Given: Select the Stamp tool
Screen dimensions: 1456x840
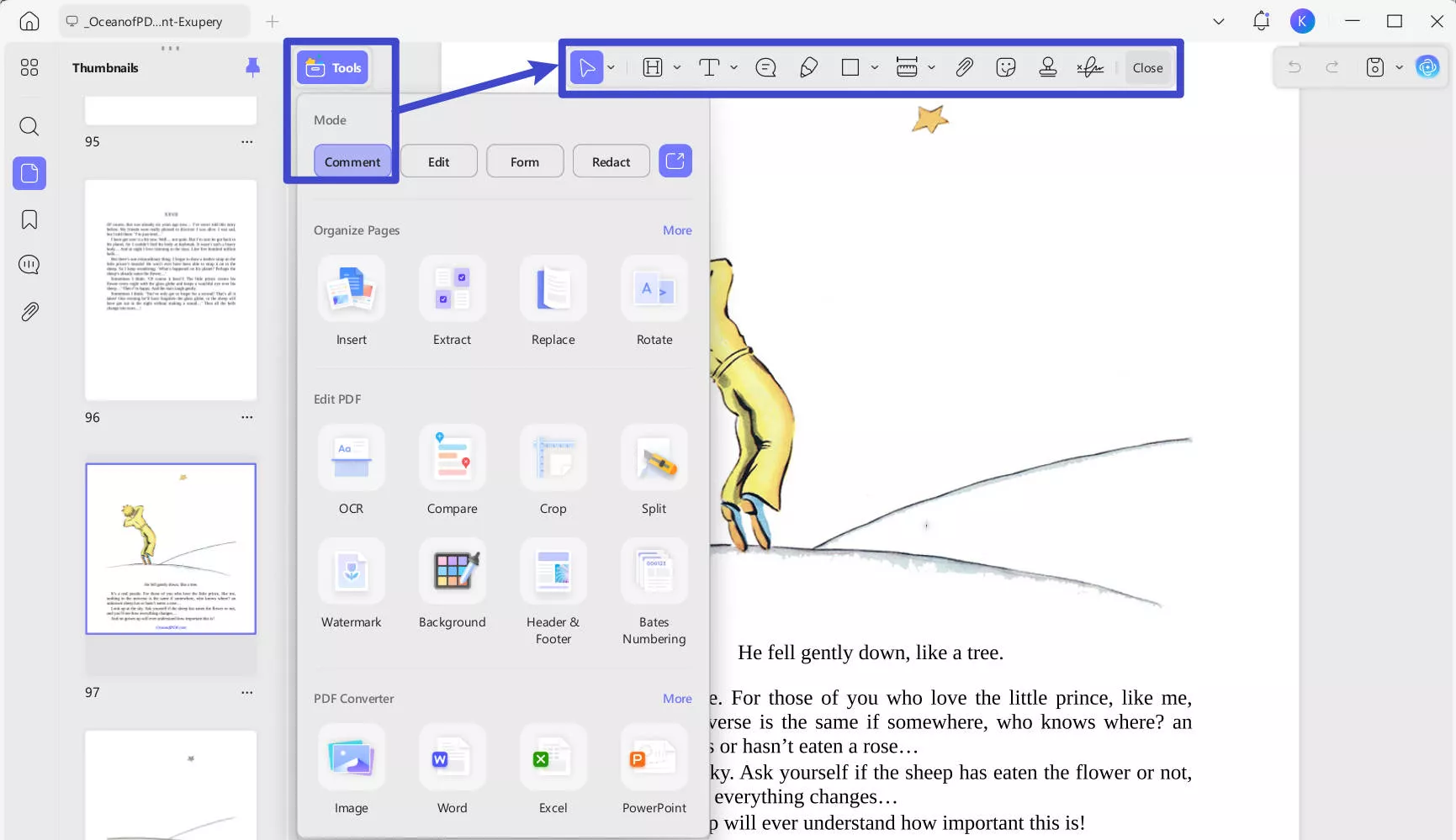Looking at the screenshot, I should [1047, 67].
